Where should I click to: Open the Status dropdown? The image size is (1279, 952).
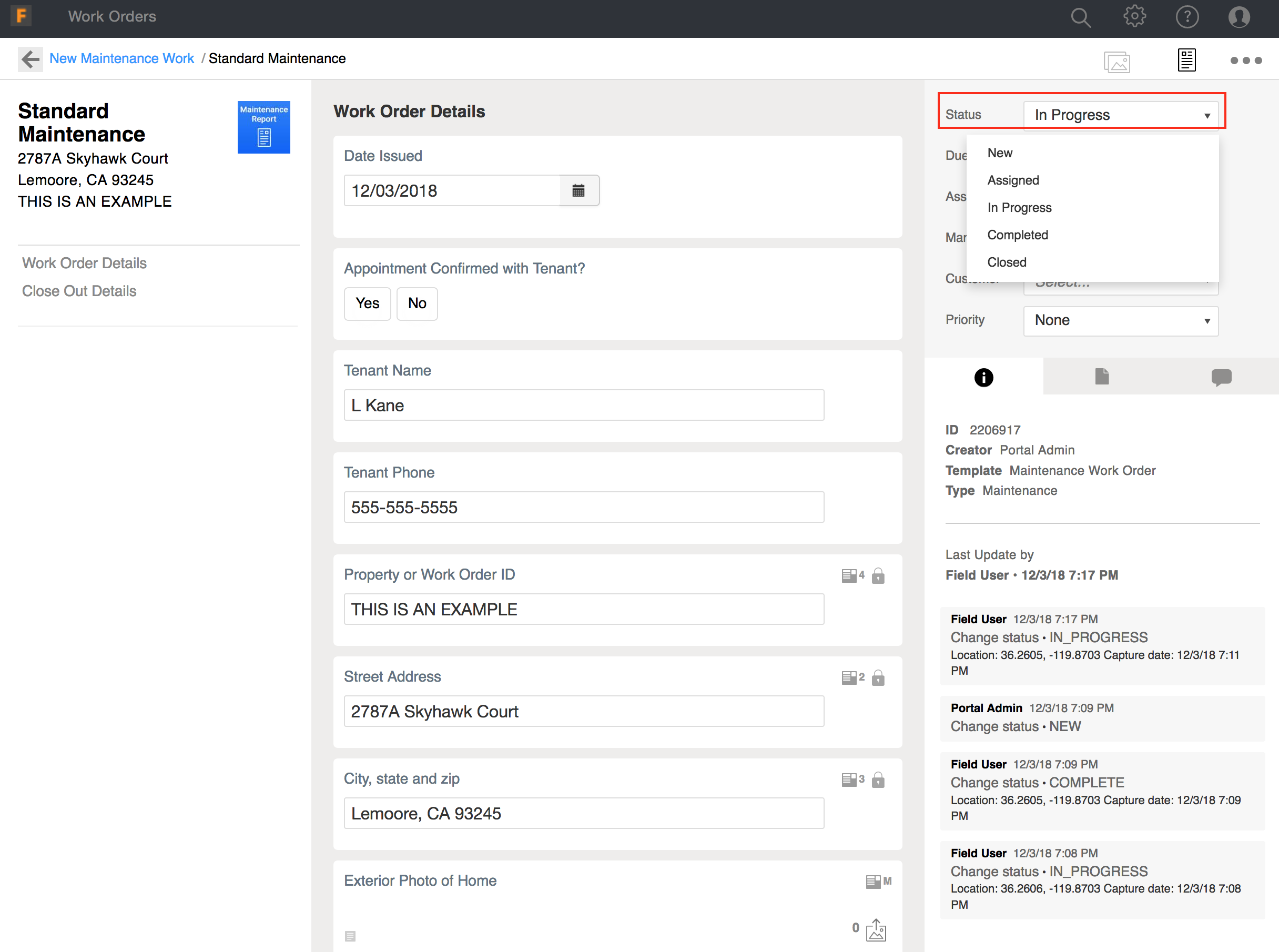click(1120, 115)
